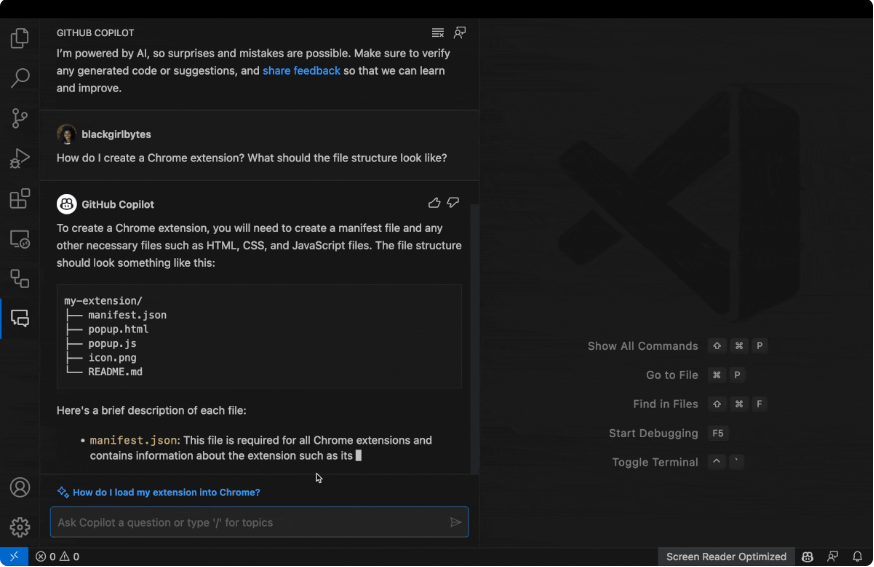Open remote window from status bar
874x567 pixels.
coord(14,556)
